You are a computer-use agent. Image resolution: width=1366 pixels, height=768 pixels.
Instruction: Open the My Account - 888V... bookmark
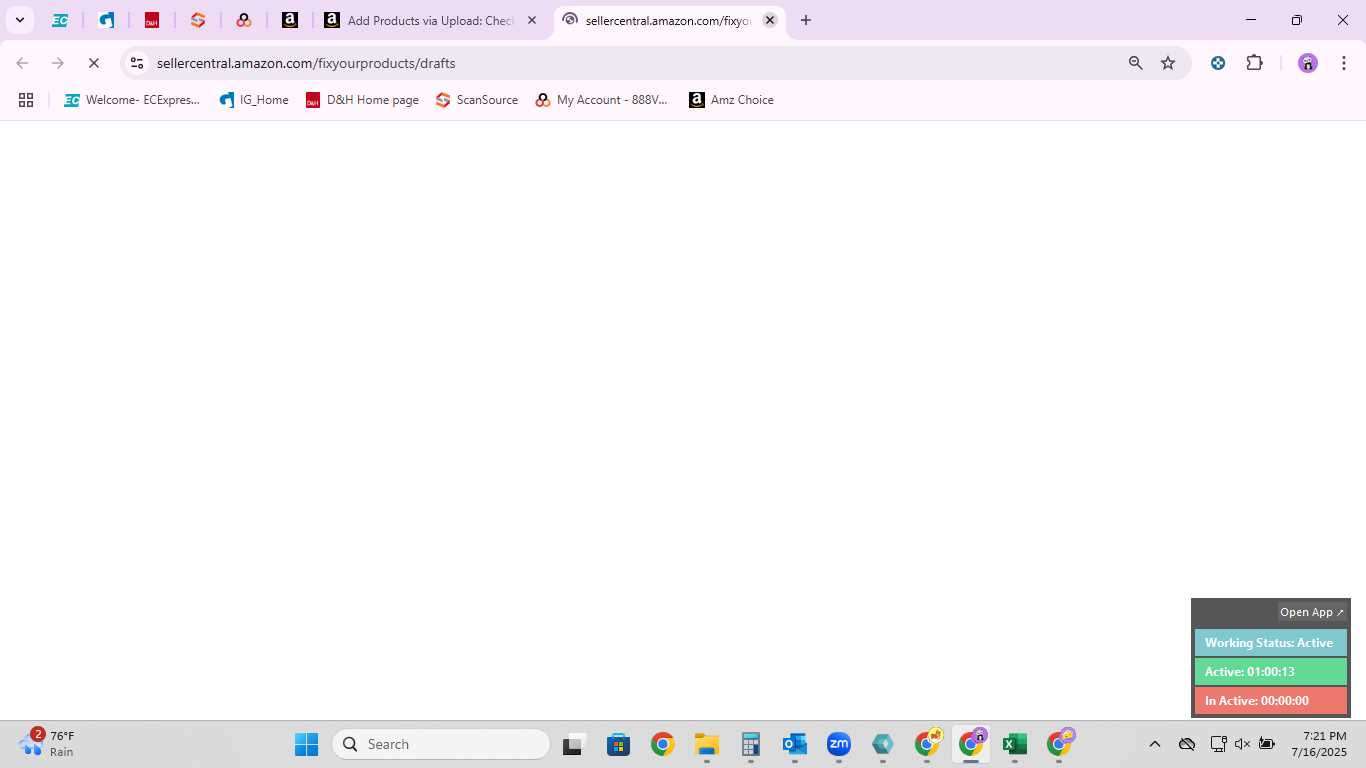601,100
